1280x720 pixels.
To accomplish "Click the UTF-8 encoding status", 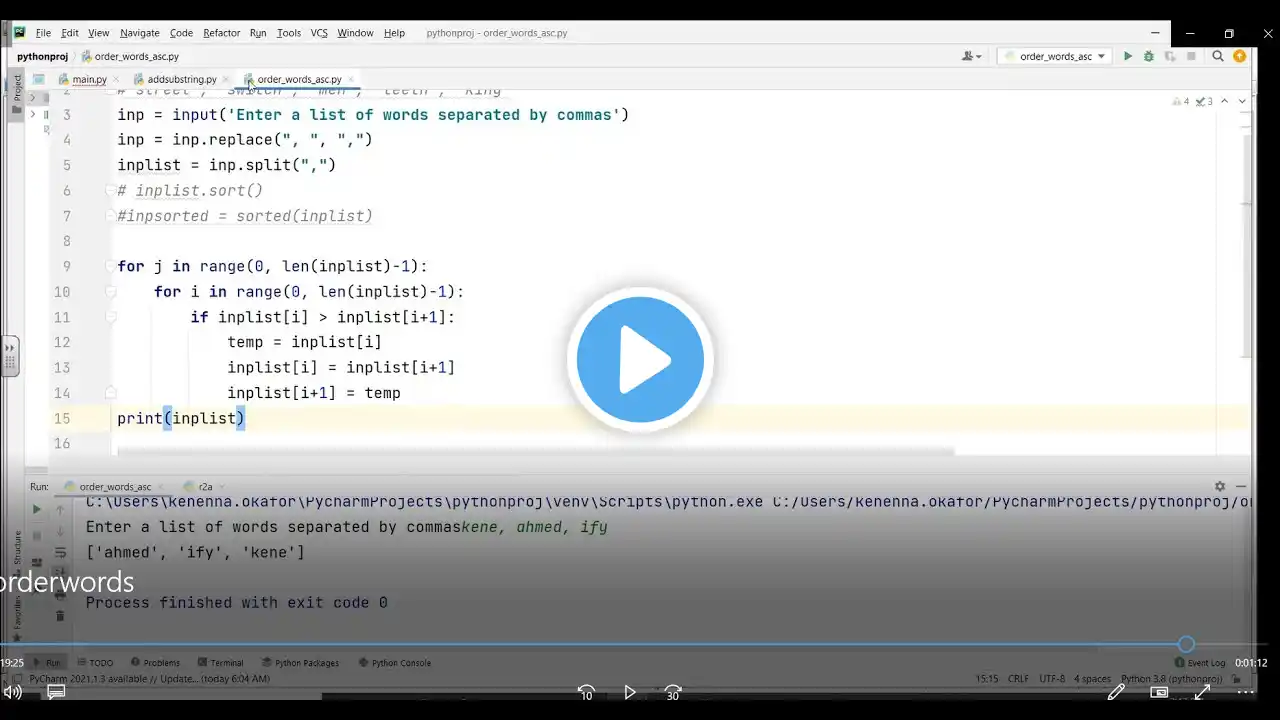I will (x=1052, y=679).
